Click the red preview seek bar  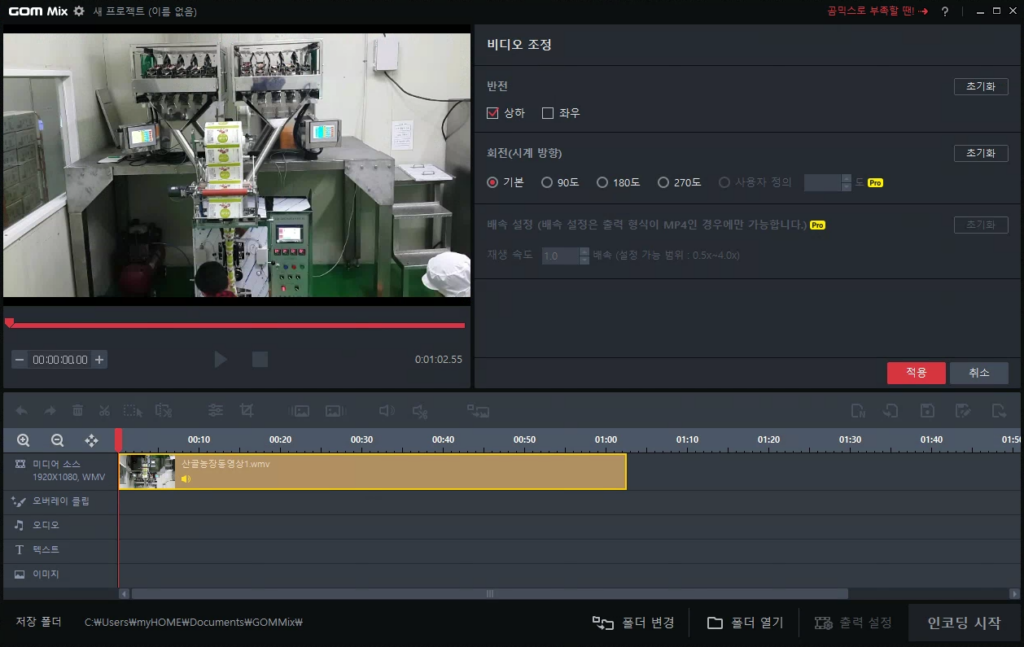click(x=235, y=325)
